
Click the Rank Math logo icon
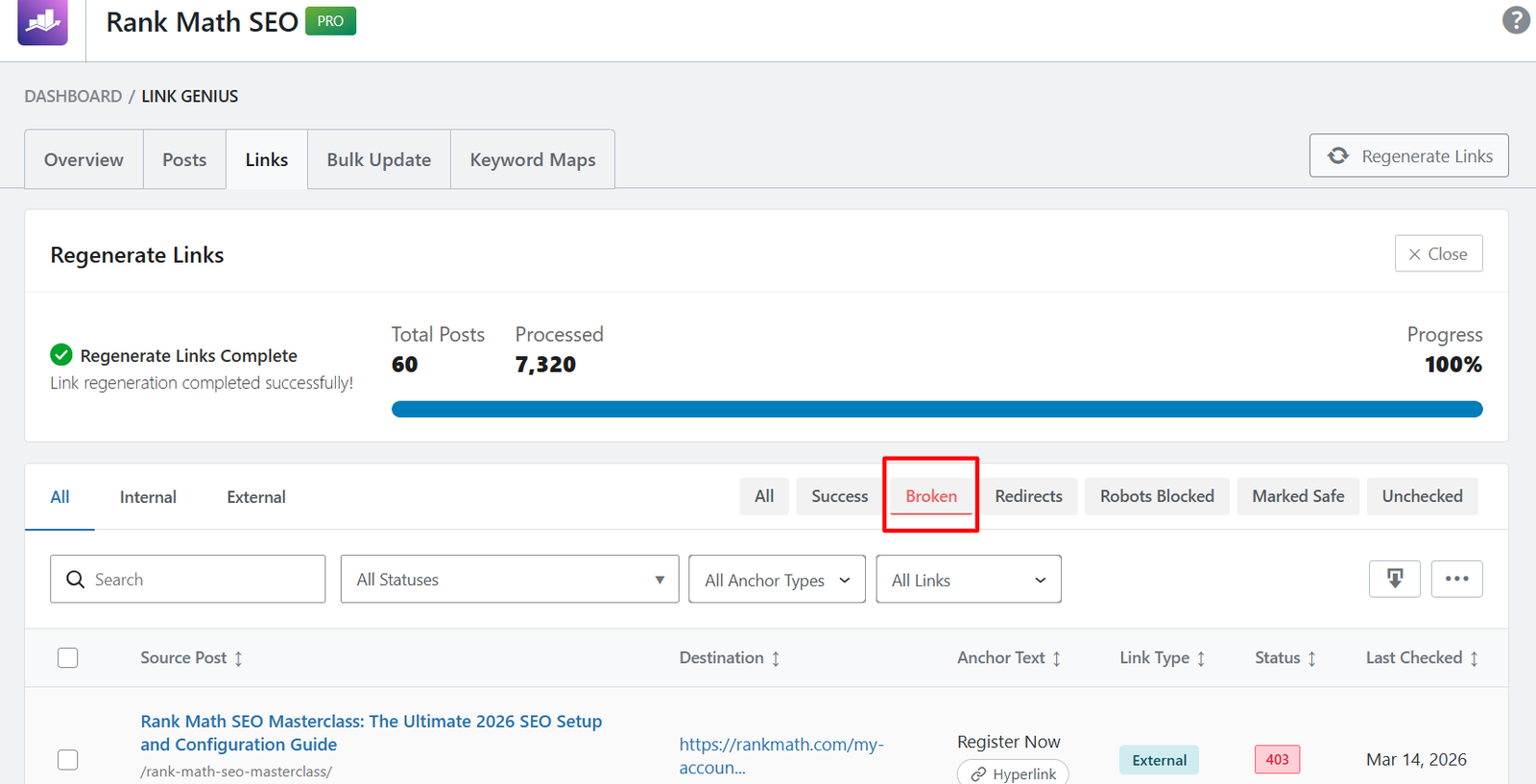pos(42,21)
